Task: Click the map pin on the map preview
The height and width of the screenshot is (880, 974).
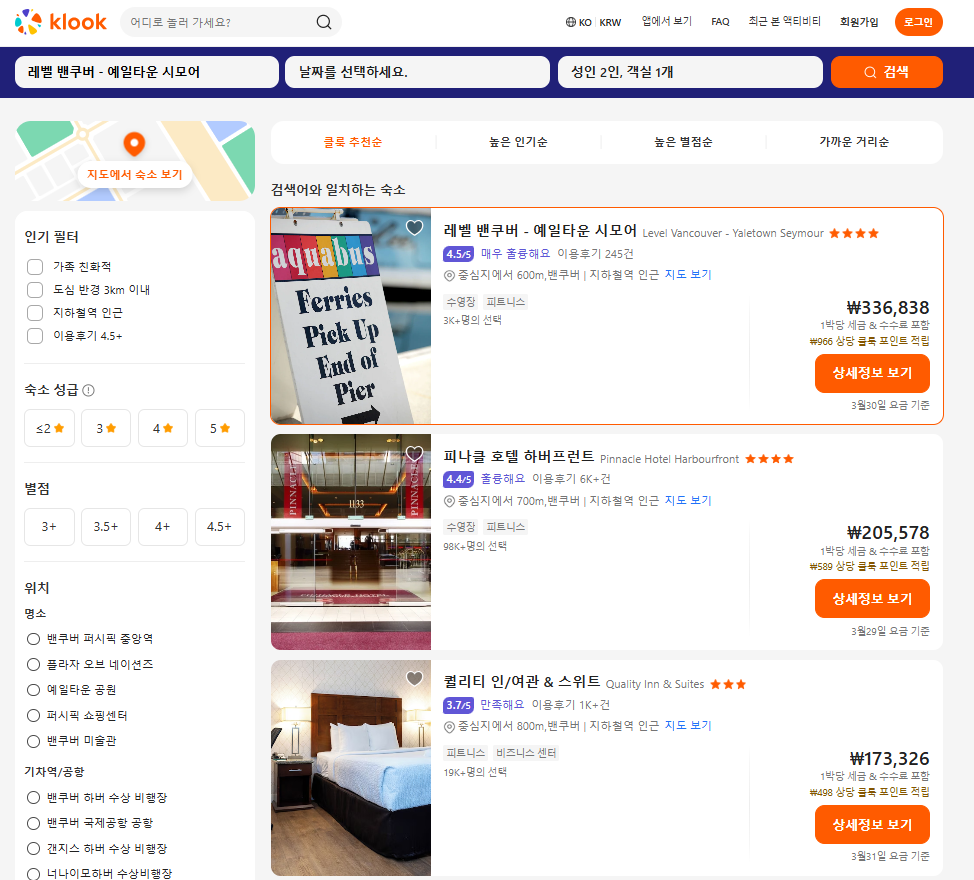Action: pos(134,144)
